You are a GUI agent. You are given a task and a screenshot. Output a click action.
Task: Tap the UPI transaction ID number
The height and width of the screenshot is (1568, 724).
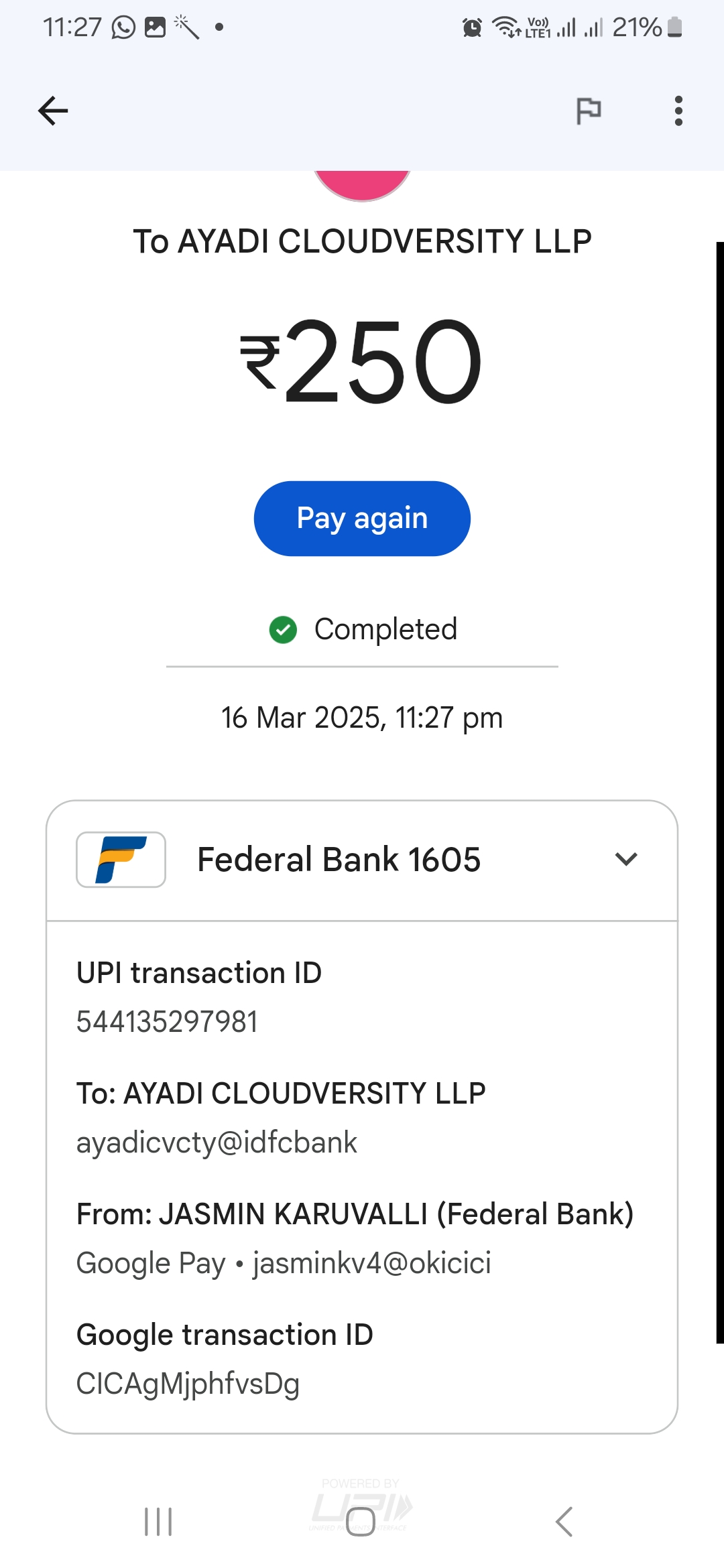coord(167,1022)
